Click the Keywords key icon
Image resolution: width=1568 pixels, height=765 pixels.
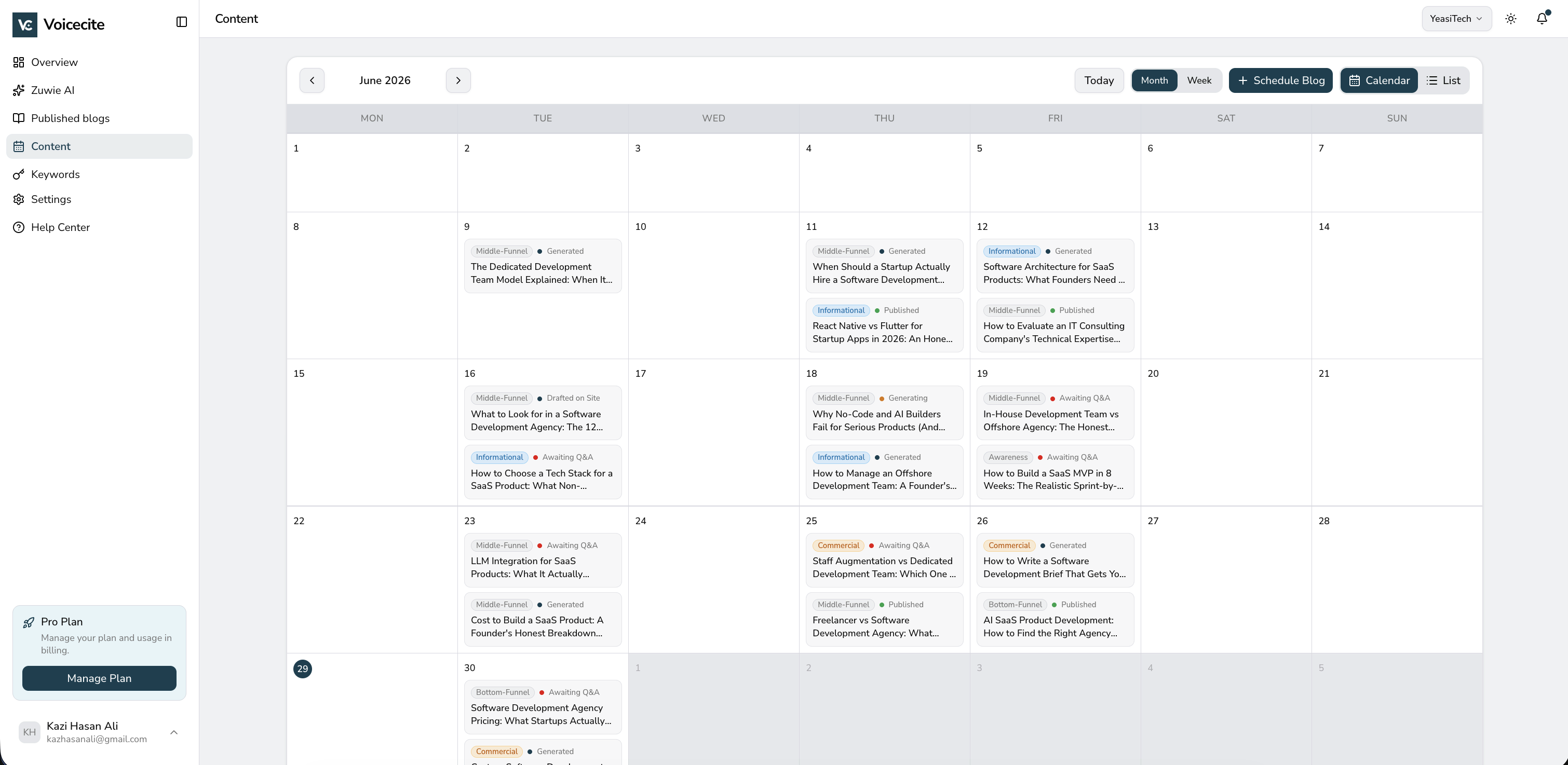(19, 174)
